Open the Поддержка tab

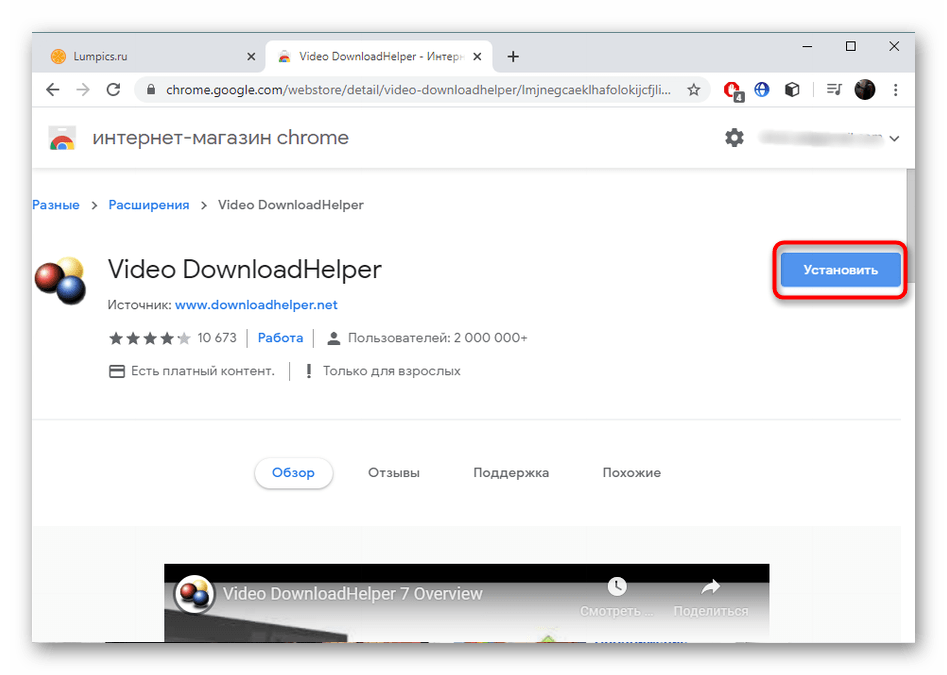(x=511, y=473)
